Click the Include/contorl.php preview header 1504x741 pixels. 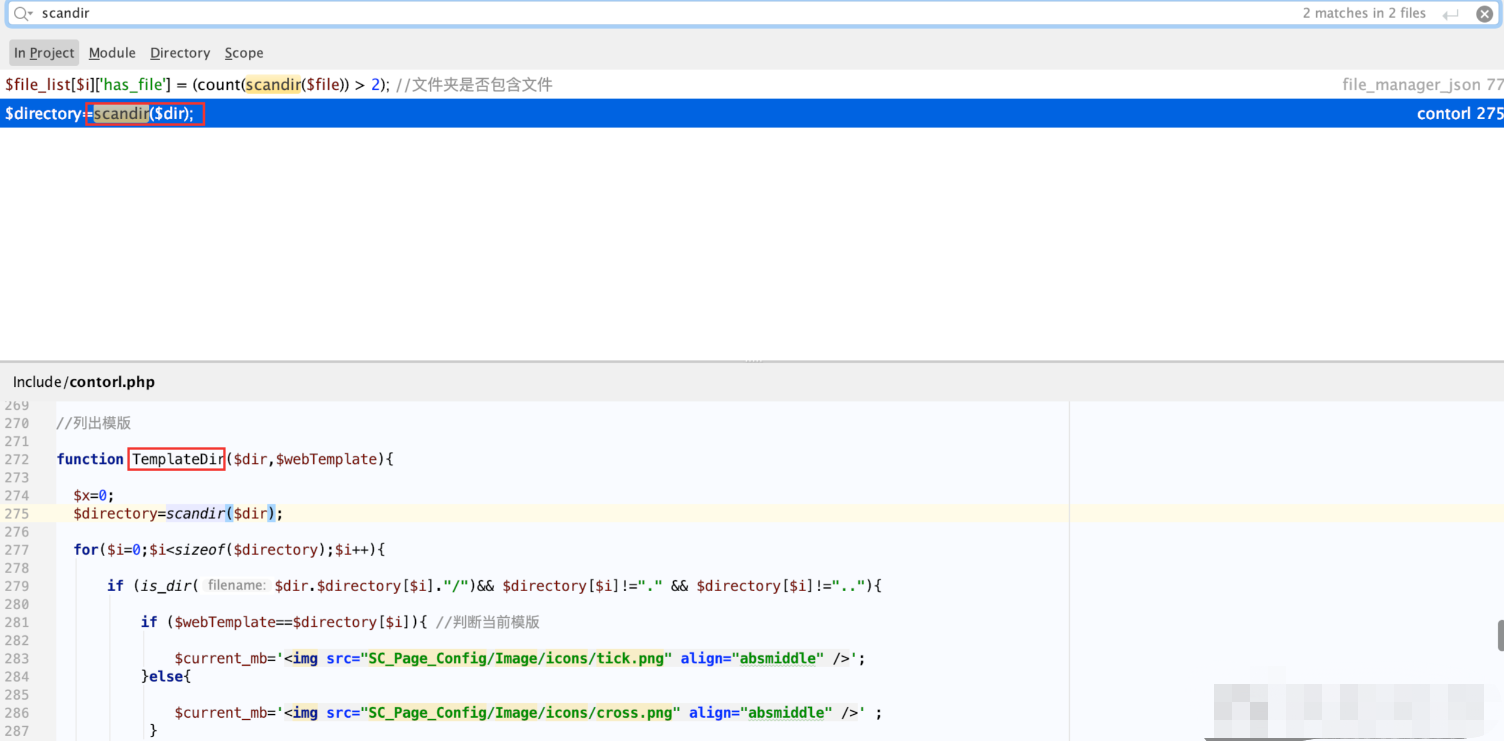coord(83,381)
